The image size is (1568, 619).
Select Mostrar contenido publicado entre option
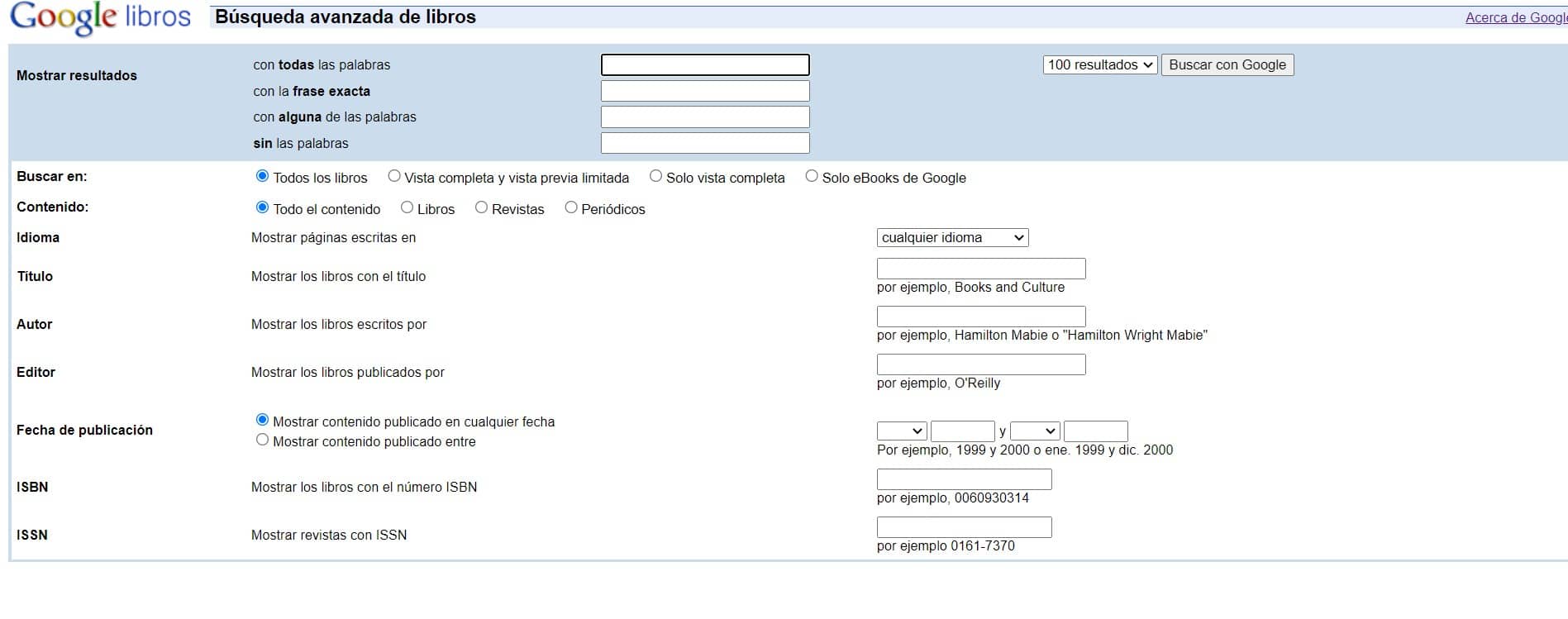pyautogui.click(x=263, y=440)
